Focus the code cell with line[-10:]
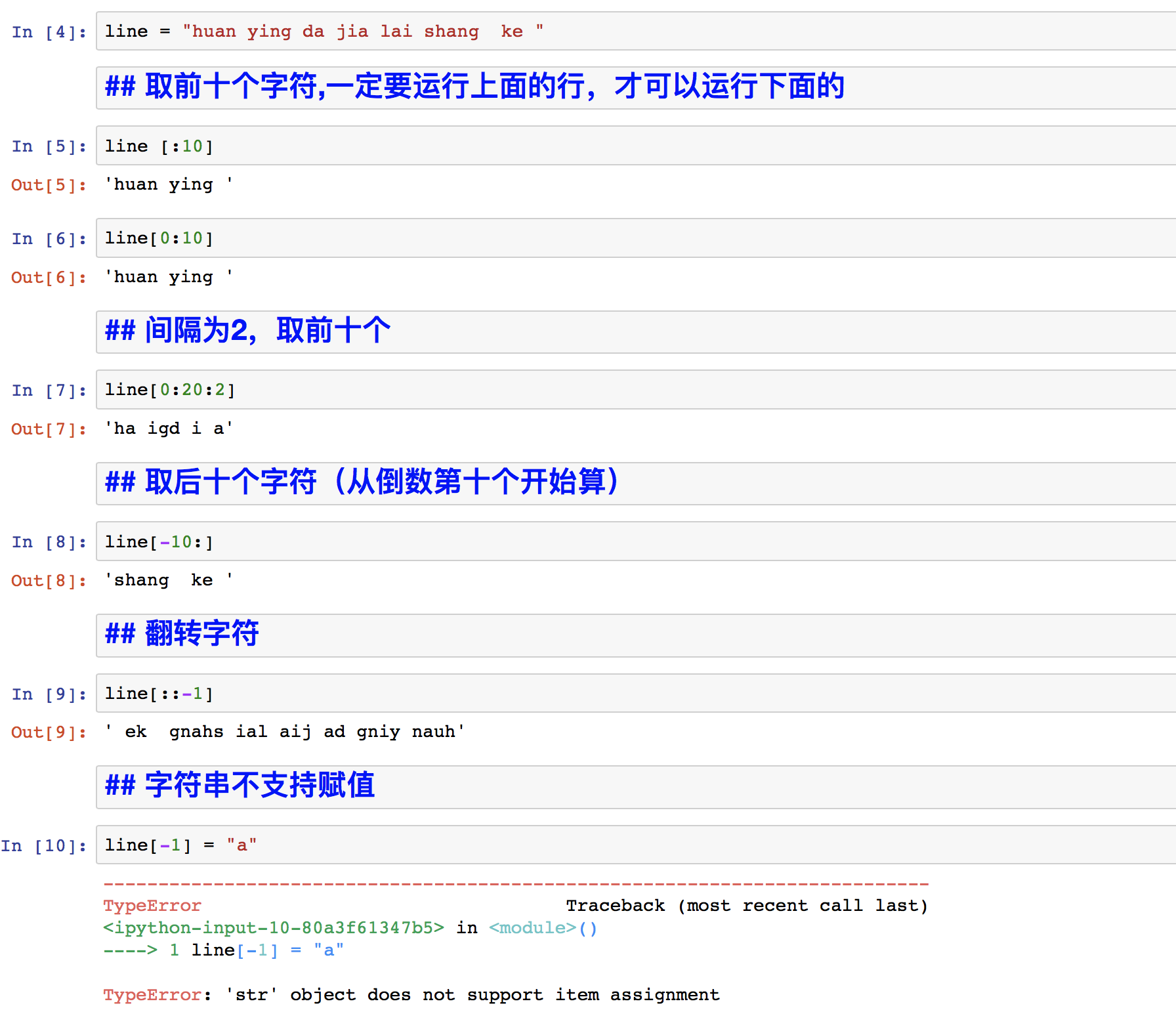 pos(636,541)
